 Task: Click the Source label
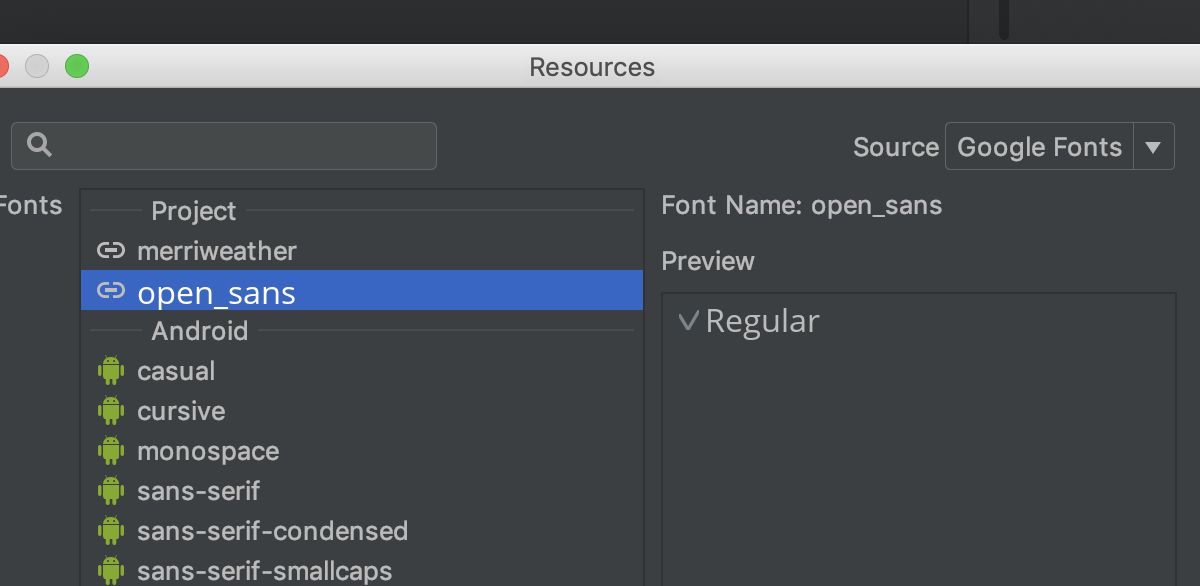896,147
